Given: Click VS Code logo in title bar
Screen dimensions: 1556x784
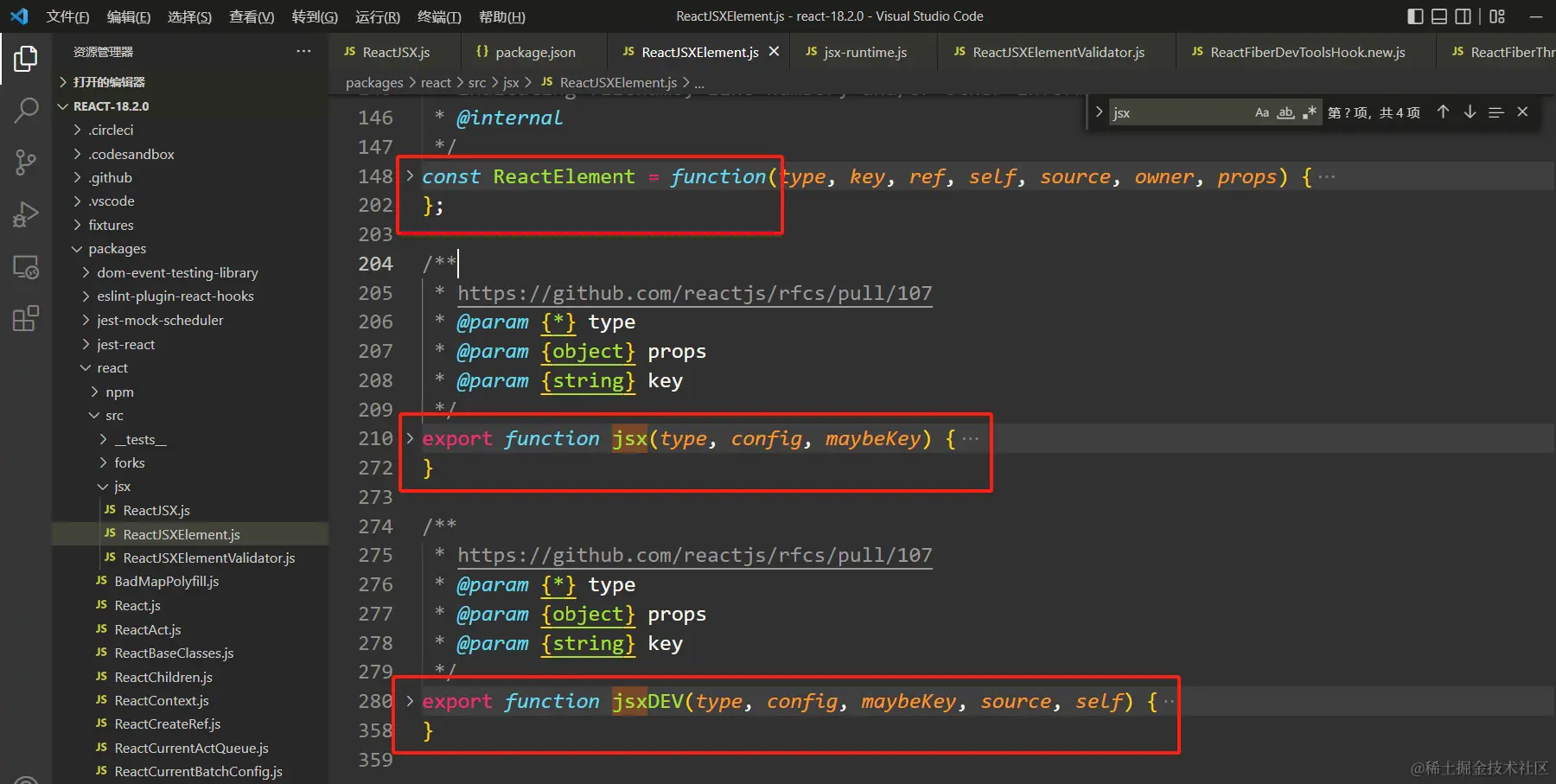Looking at the screenshot, I should [19, 16].
